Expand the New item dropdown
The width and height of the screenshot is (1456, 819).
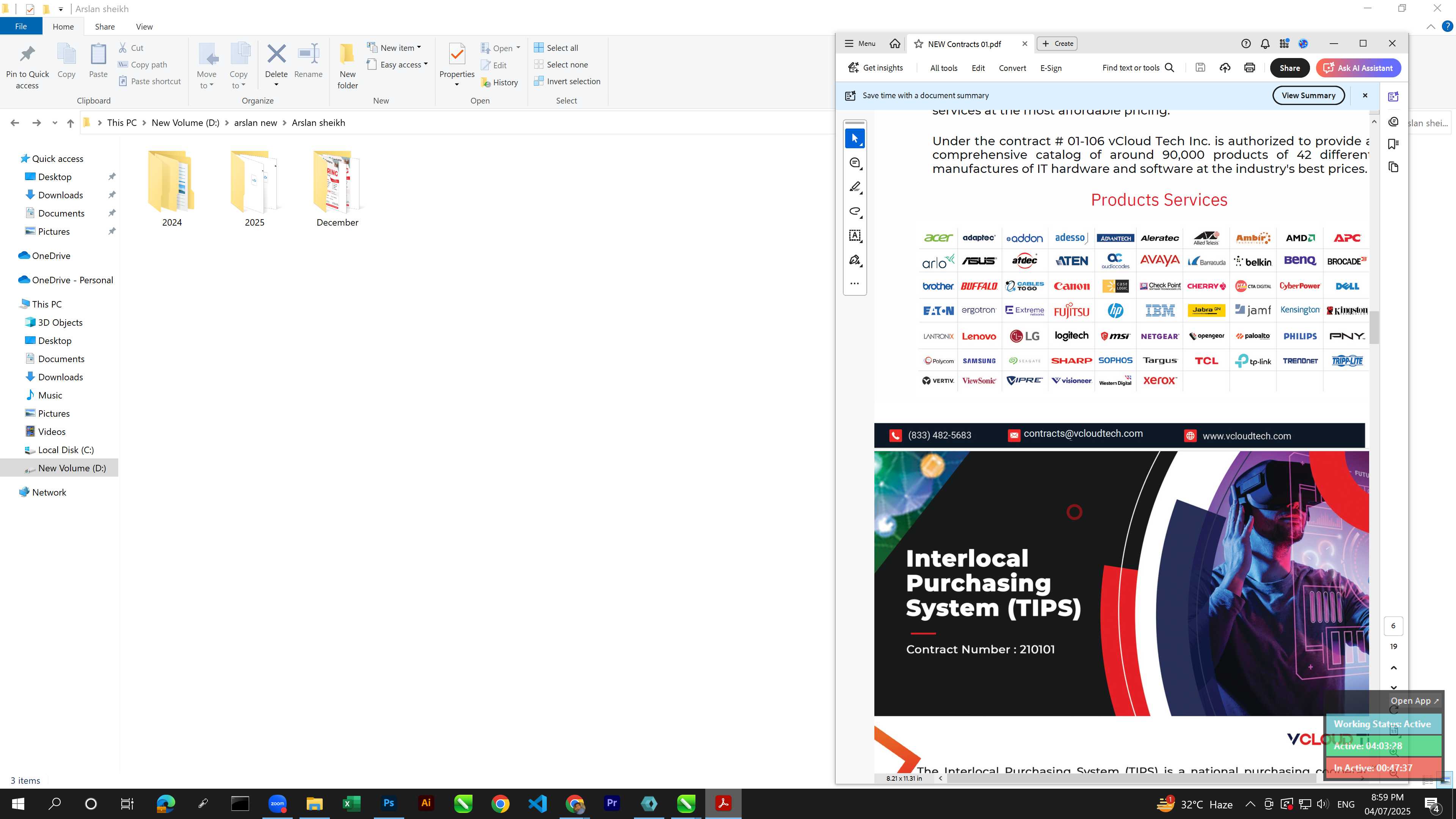(x=394, y=47)
